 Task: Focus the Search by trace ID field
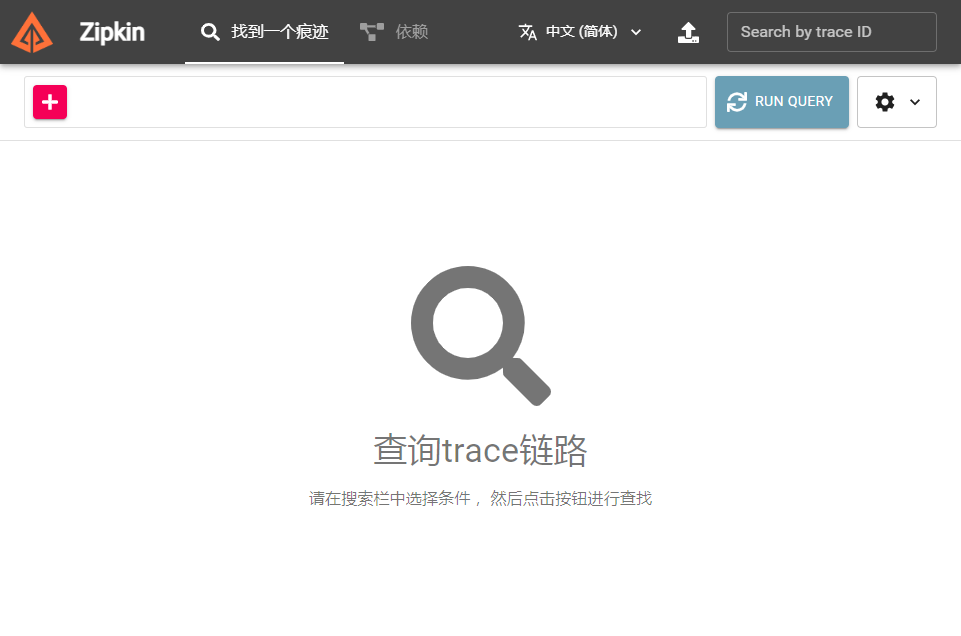pyautogui.click(x=831, y=32)
